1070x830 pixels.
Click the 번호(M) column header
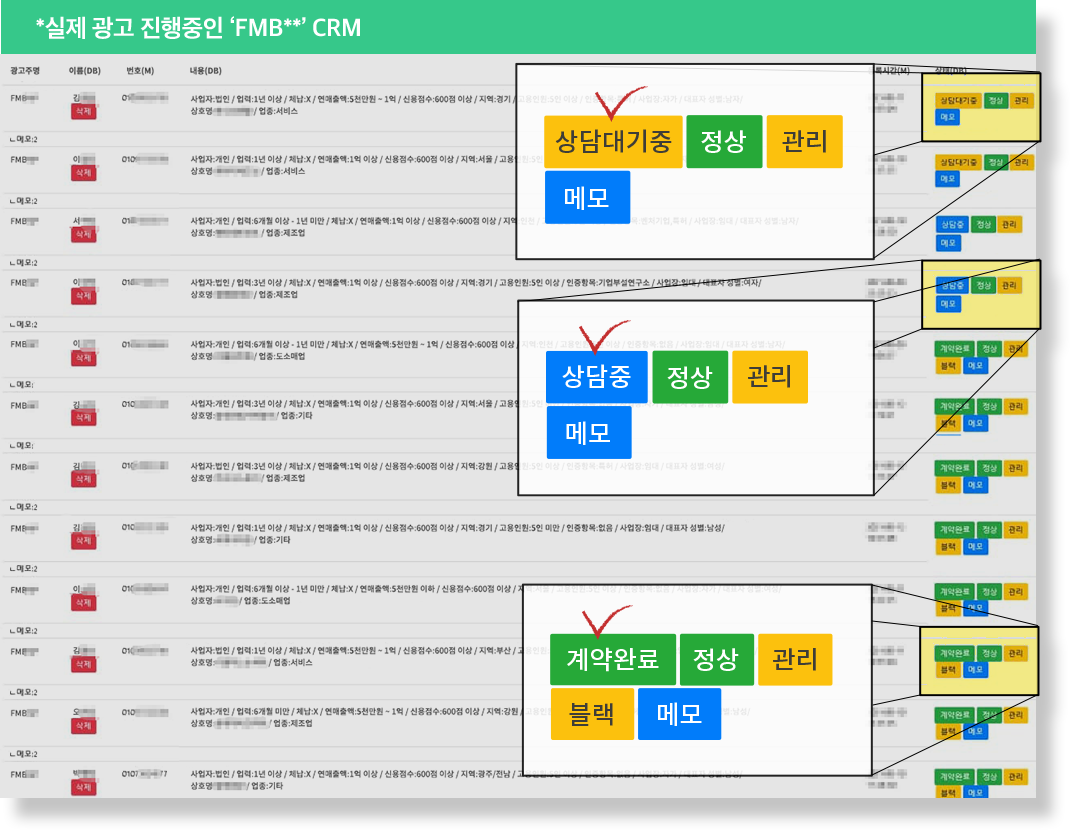(140, 71)
